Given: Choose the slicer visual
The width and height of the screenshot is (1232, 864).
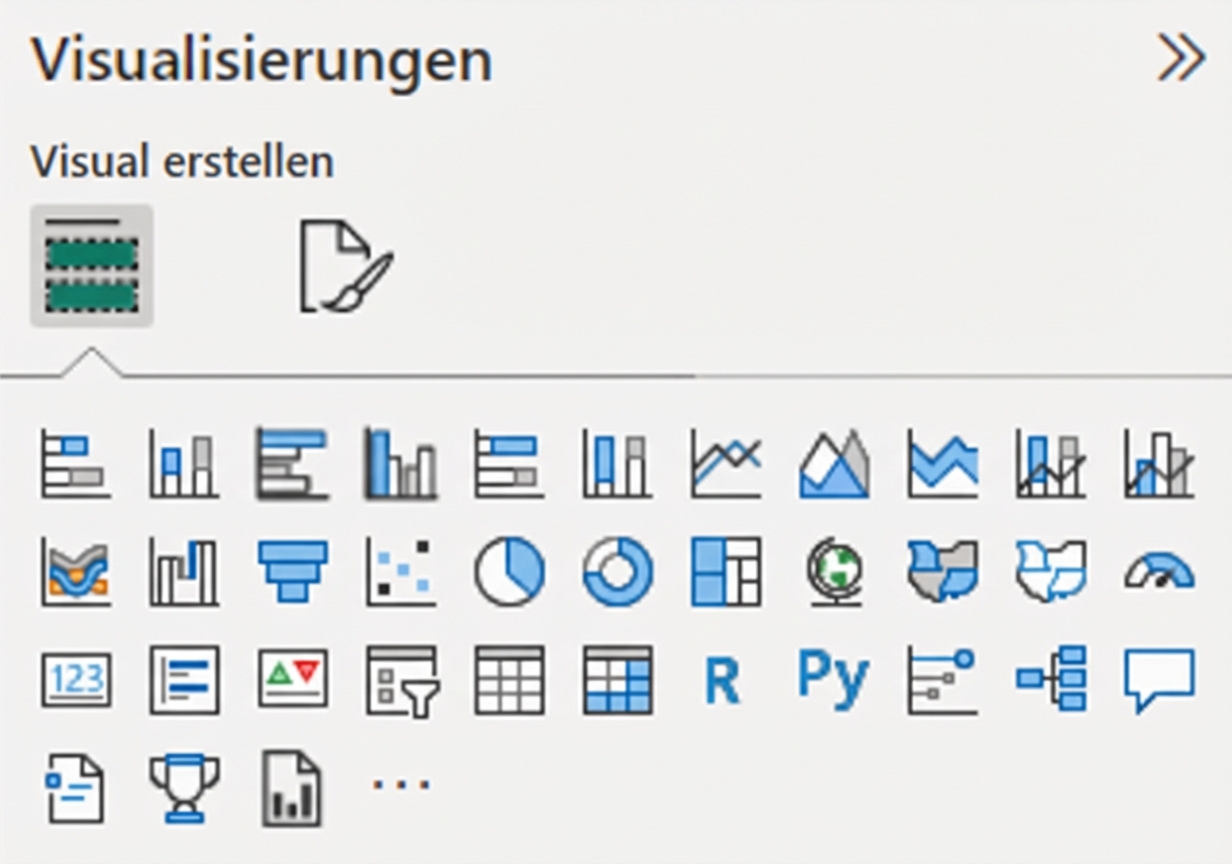Looking at the screenshot, I should coord(401,681).
